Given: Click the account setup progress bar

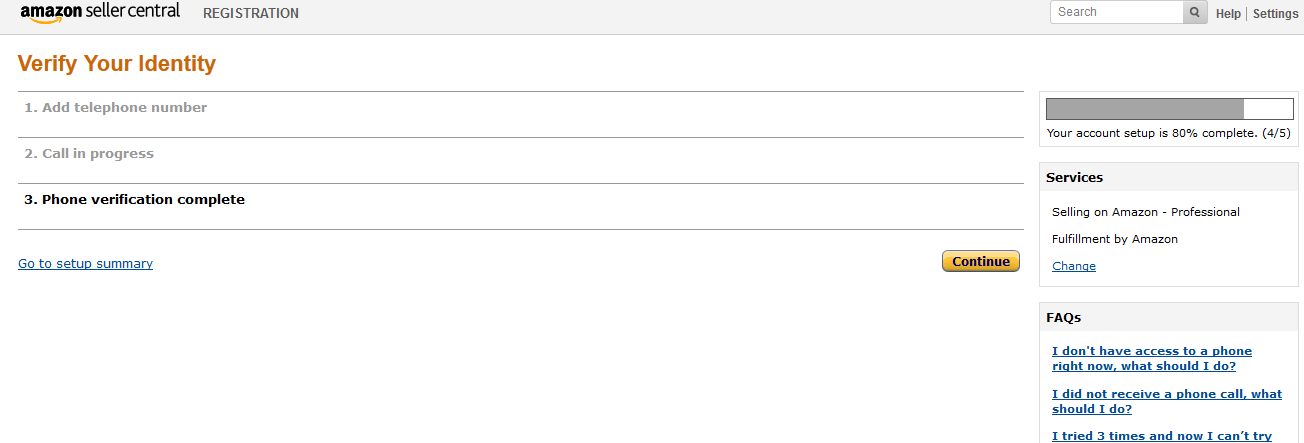Looking at the screenshot, I should pos(1169,109).
